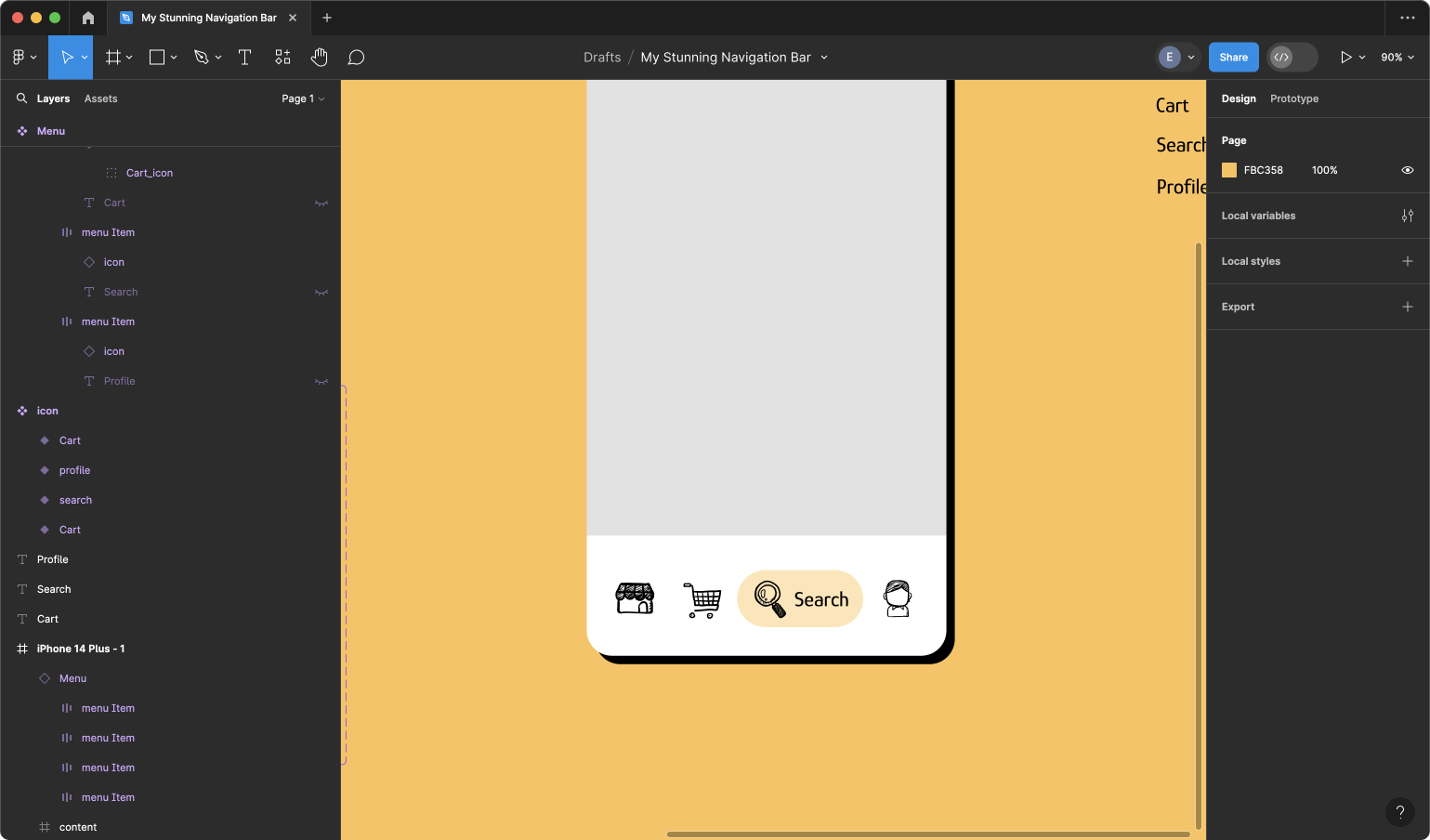Toggle Dev Mode switch
The image size is (1430, 840).
(x=1292, y=58)
